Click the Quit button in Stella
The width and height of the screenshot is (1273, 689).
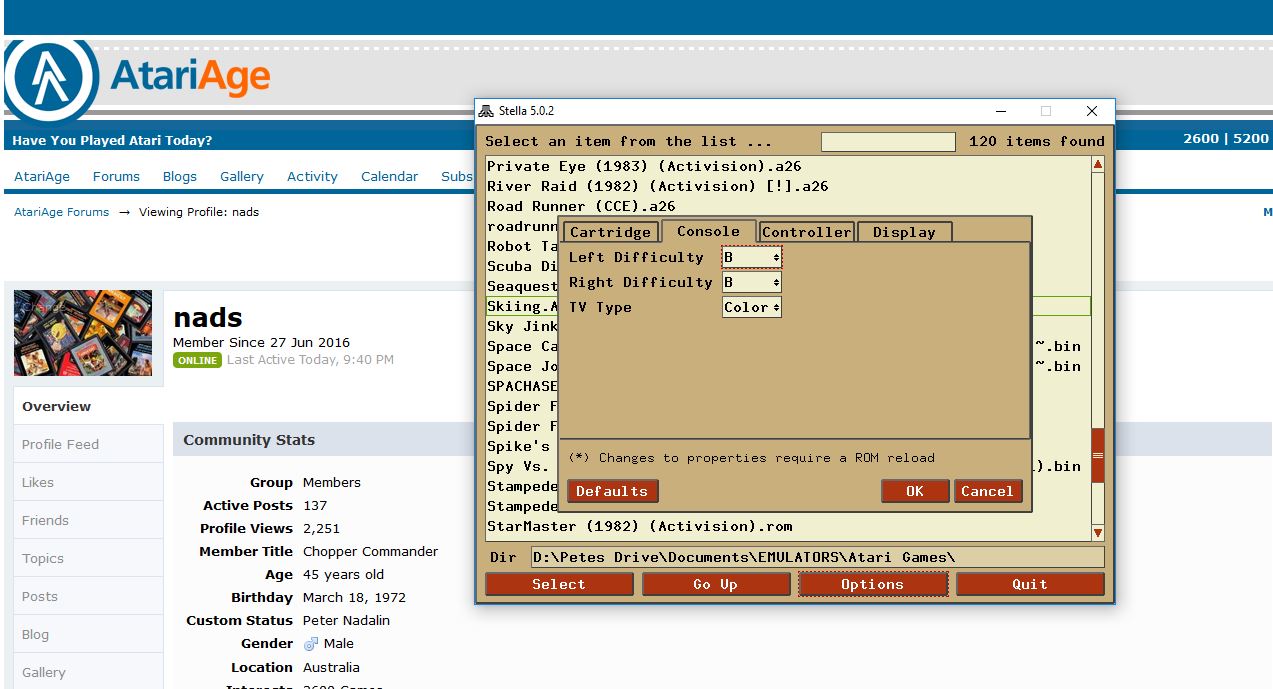coord(1030,584)
